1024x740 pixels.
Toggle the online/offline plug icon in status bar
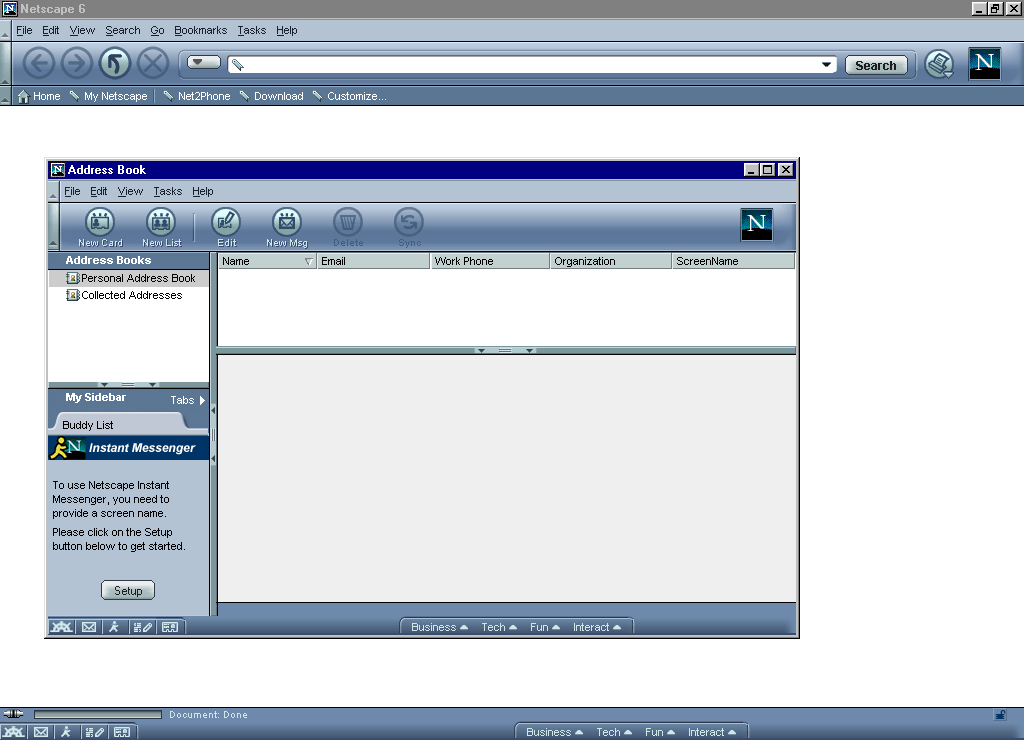[x=13, y=714]
